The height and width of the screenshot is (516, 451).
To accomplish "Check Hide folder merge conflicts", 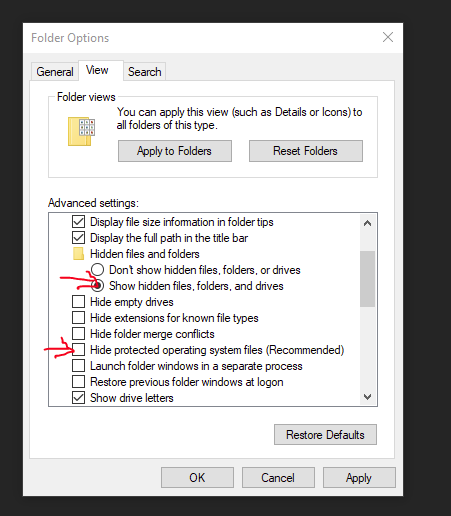I will tap(78, 334).
